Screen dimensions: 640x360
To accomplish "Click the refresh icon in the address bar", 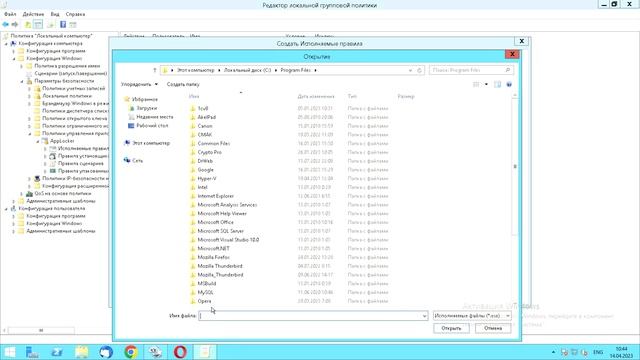I will coord(419,70).
